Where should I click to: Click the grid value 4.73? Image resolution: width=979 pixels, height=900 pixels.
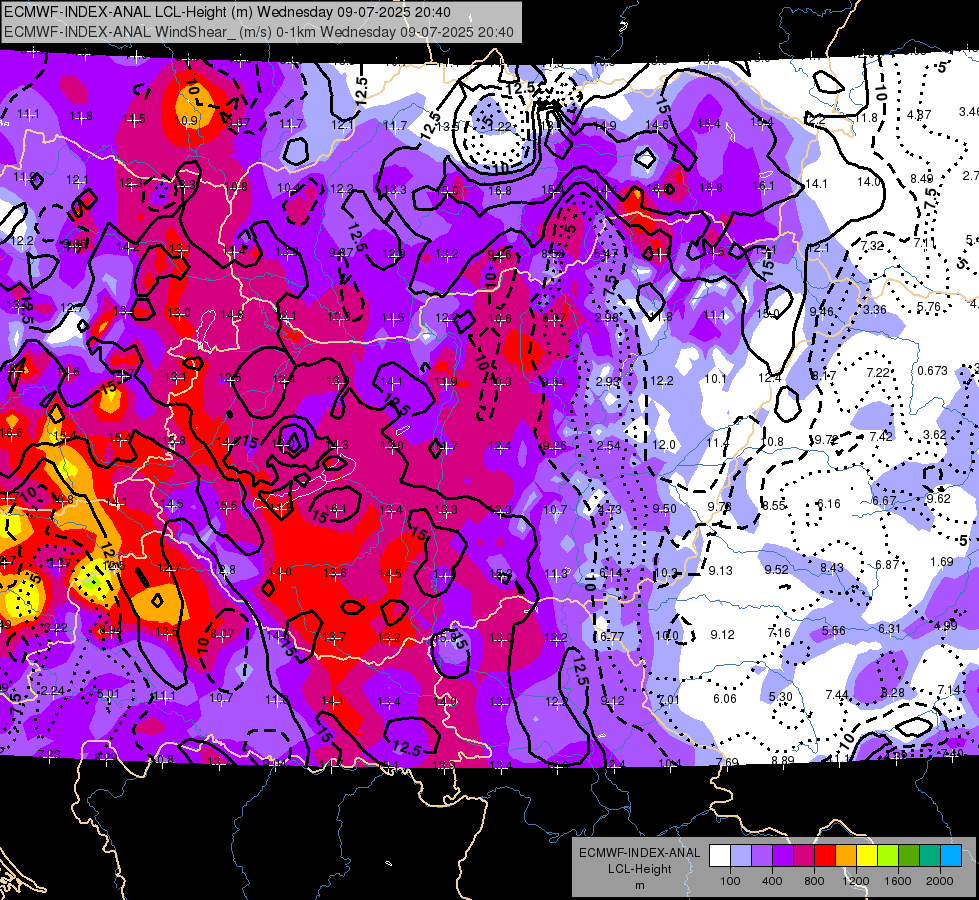pos(609,509)
